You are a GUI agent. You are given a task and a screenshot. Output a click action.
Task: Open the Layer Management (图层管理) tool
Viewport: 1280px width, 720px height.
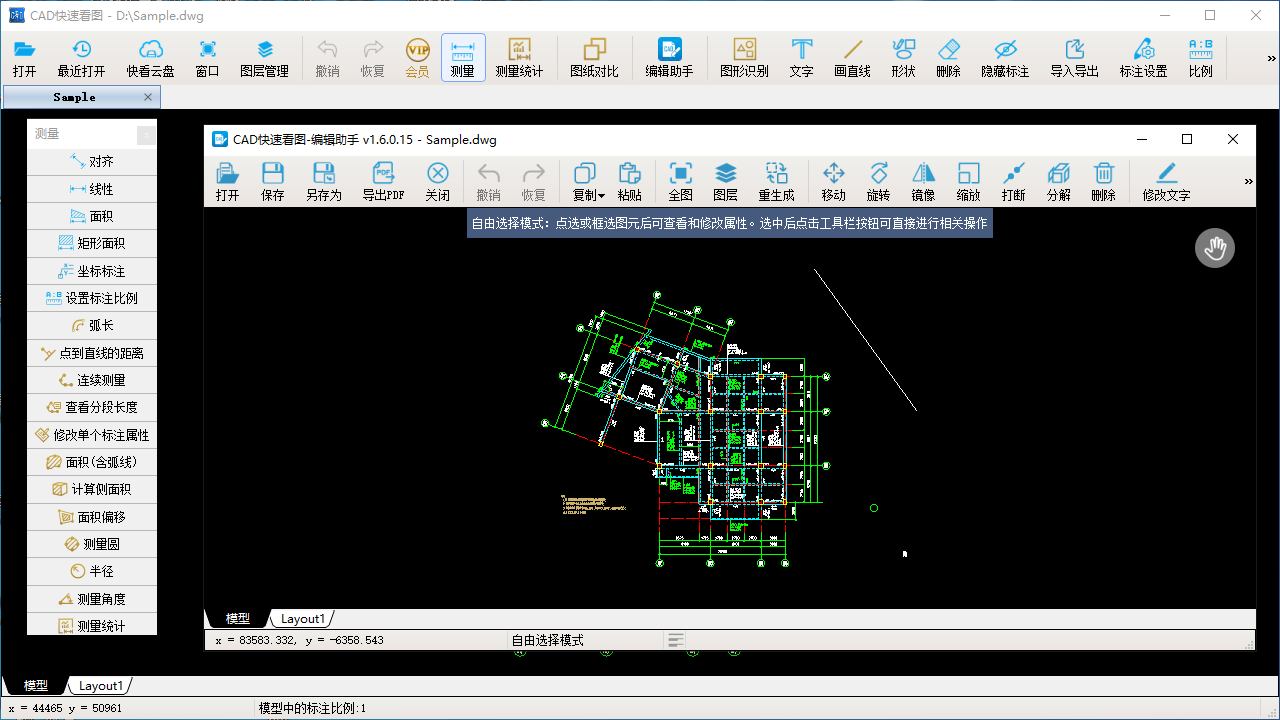(264, 58)
